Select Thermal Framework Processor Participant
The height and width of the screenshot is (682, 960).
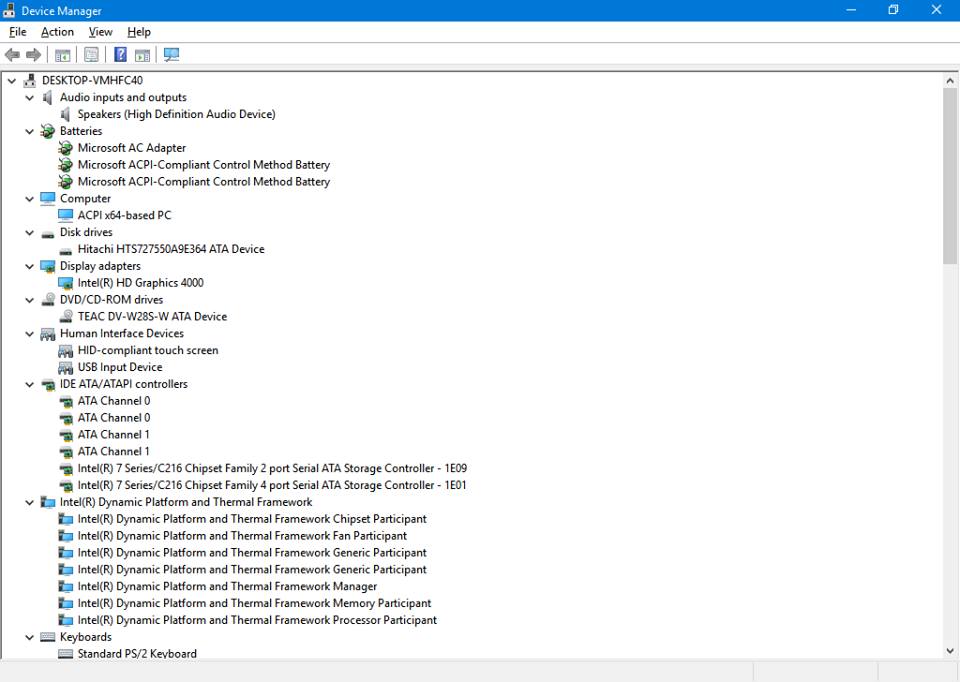(257, 620)
